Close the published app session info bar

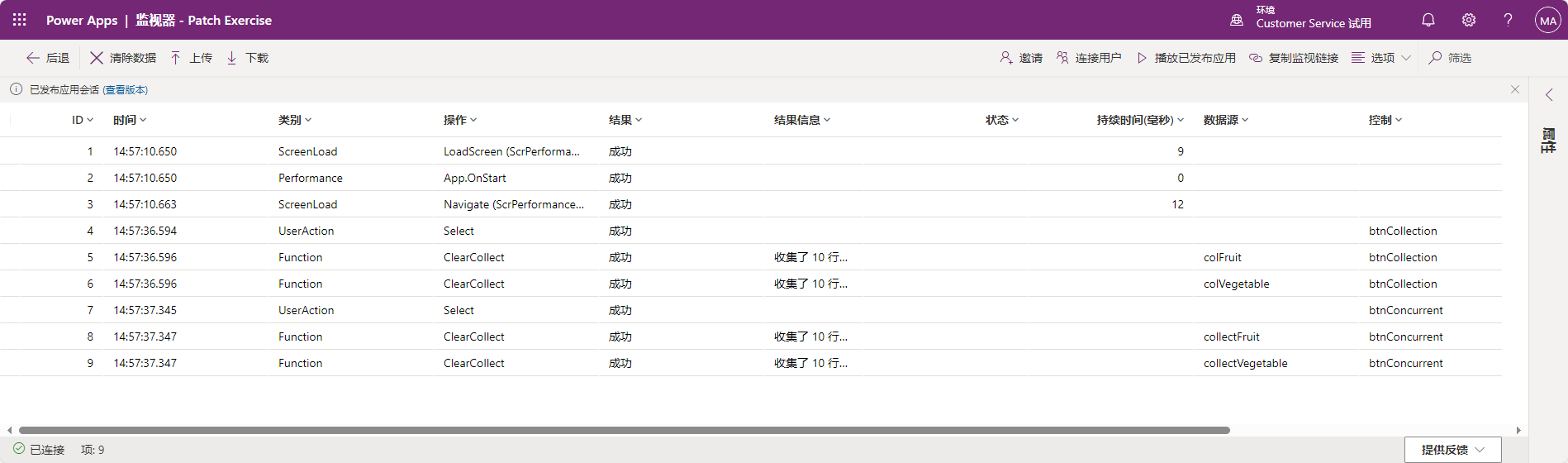click(1515, 89)
